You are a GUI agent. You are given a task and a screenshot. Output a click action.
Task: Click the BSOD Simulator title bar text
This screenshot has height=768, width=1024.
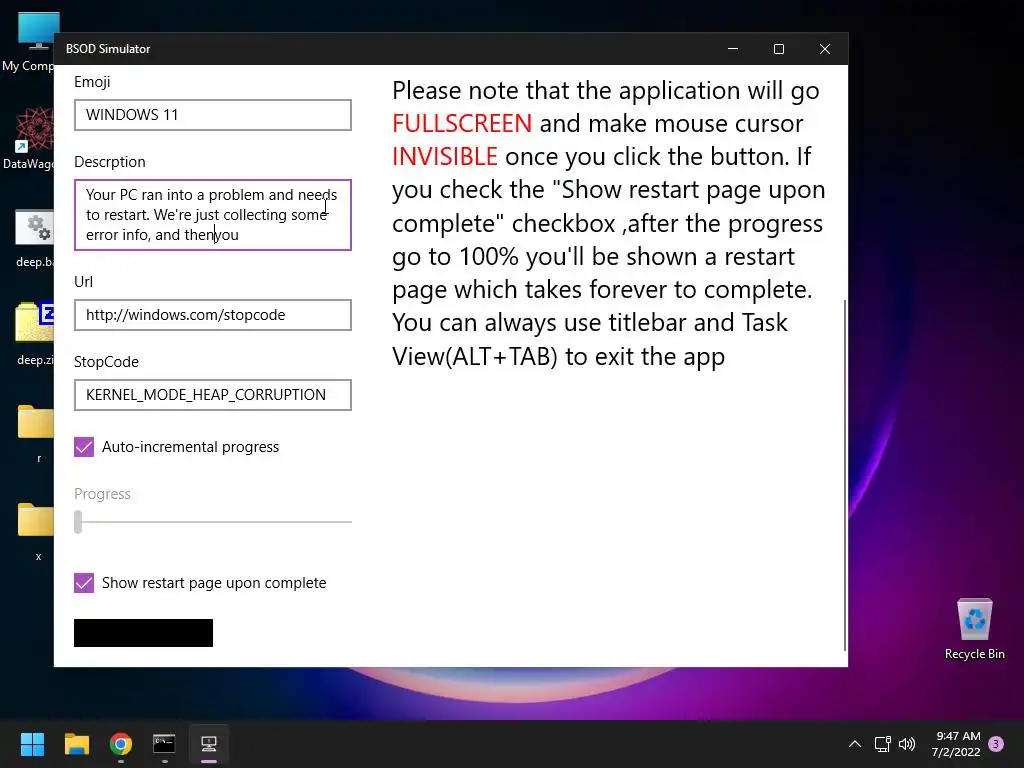pyautogui.click(x=108, y=49)
